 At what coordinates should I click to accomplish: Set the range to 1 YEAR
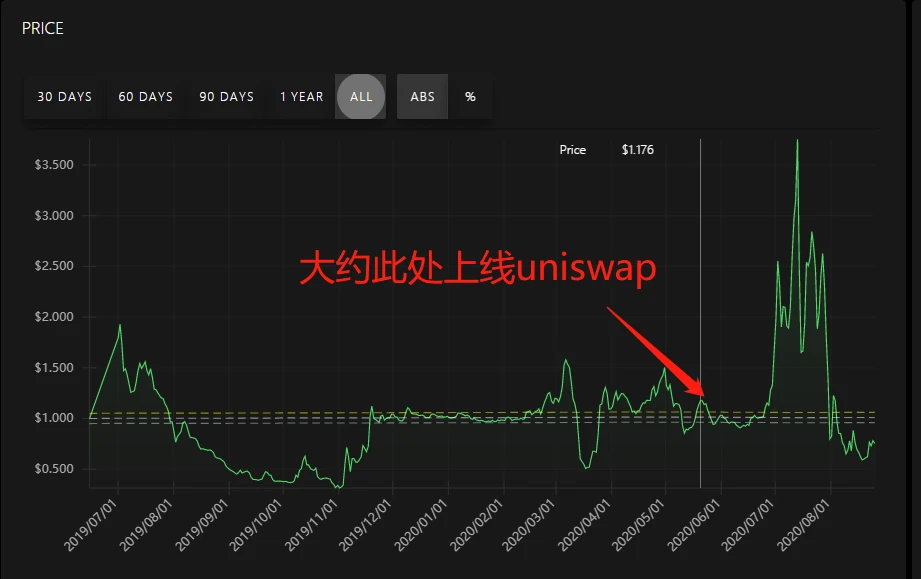pos(301,97)
